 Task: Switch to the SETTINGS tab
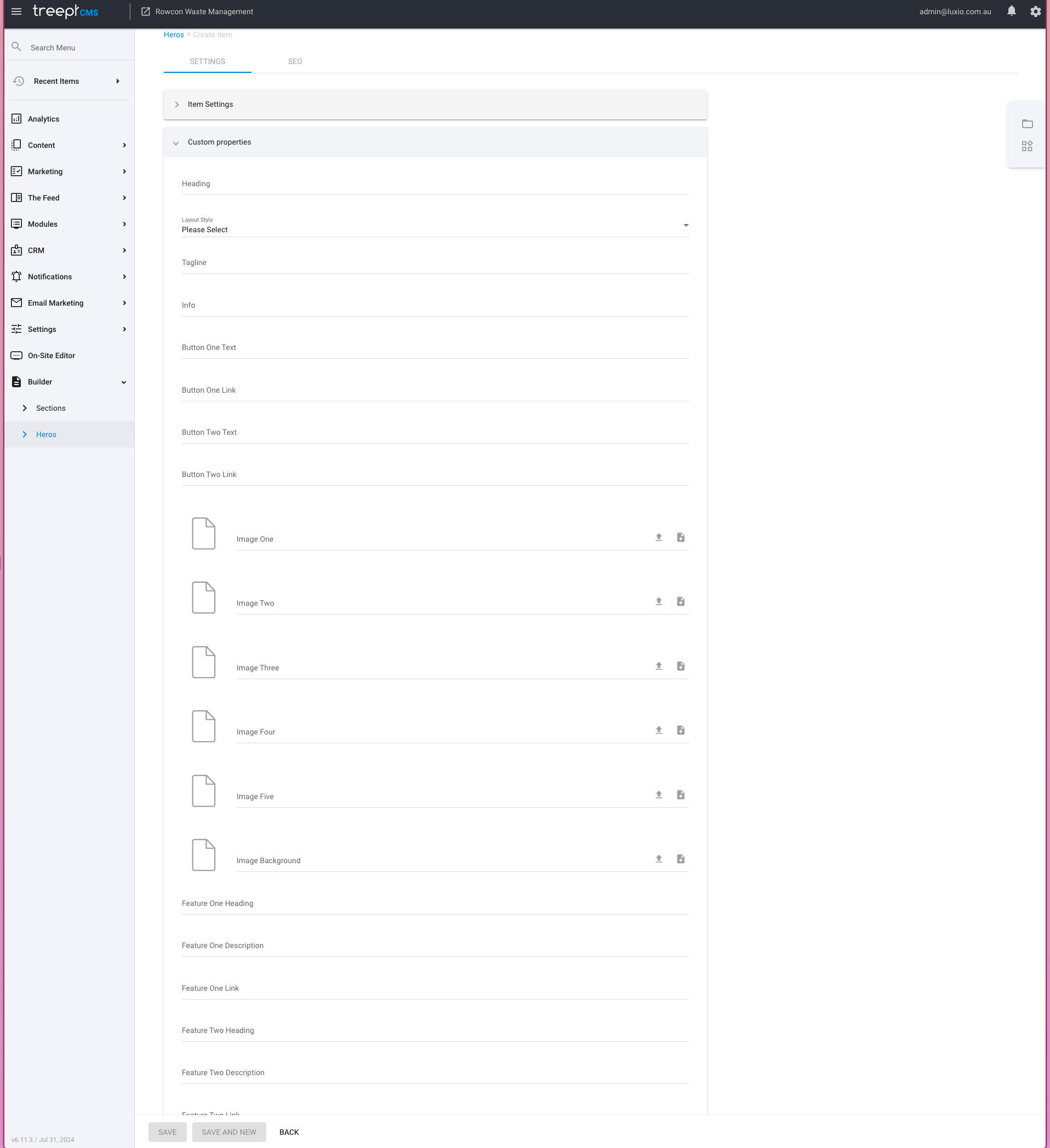(x=207, y=61)
